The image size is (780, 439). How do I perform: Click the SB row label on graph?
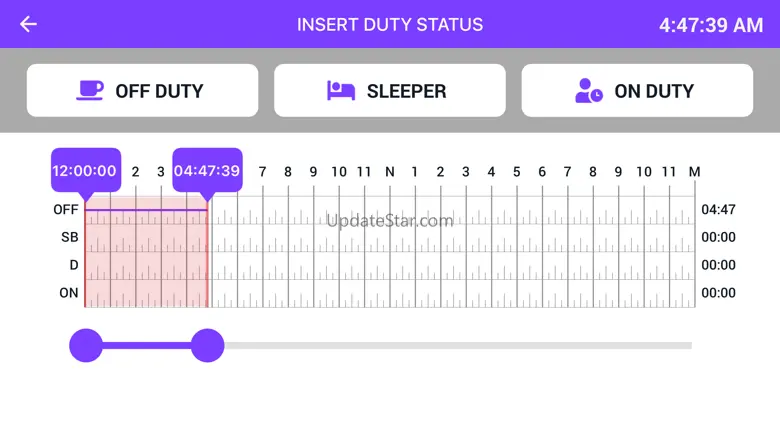click(x=69, y=238)
